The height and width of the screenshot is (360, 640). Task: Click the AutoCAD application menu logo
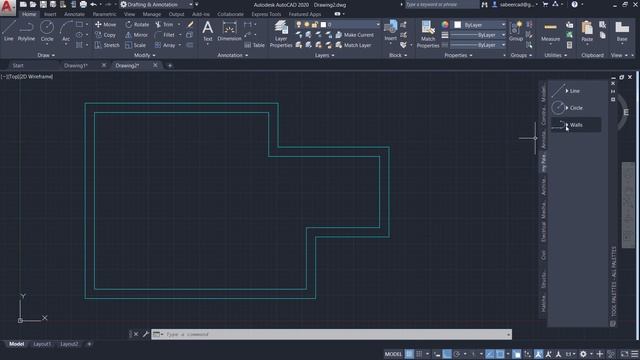tap(7, 7)
